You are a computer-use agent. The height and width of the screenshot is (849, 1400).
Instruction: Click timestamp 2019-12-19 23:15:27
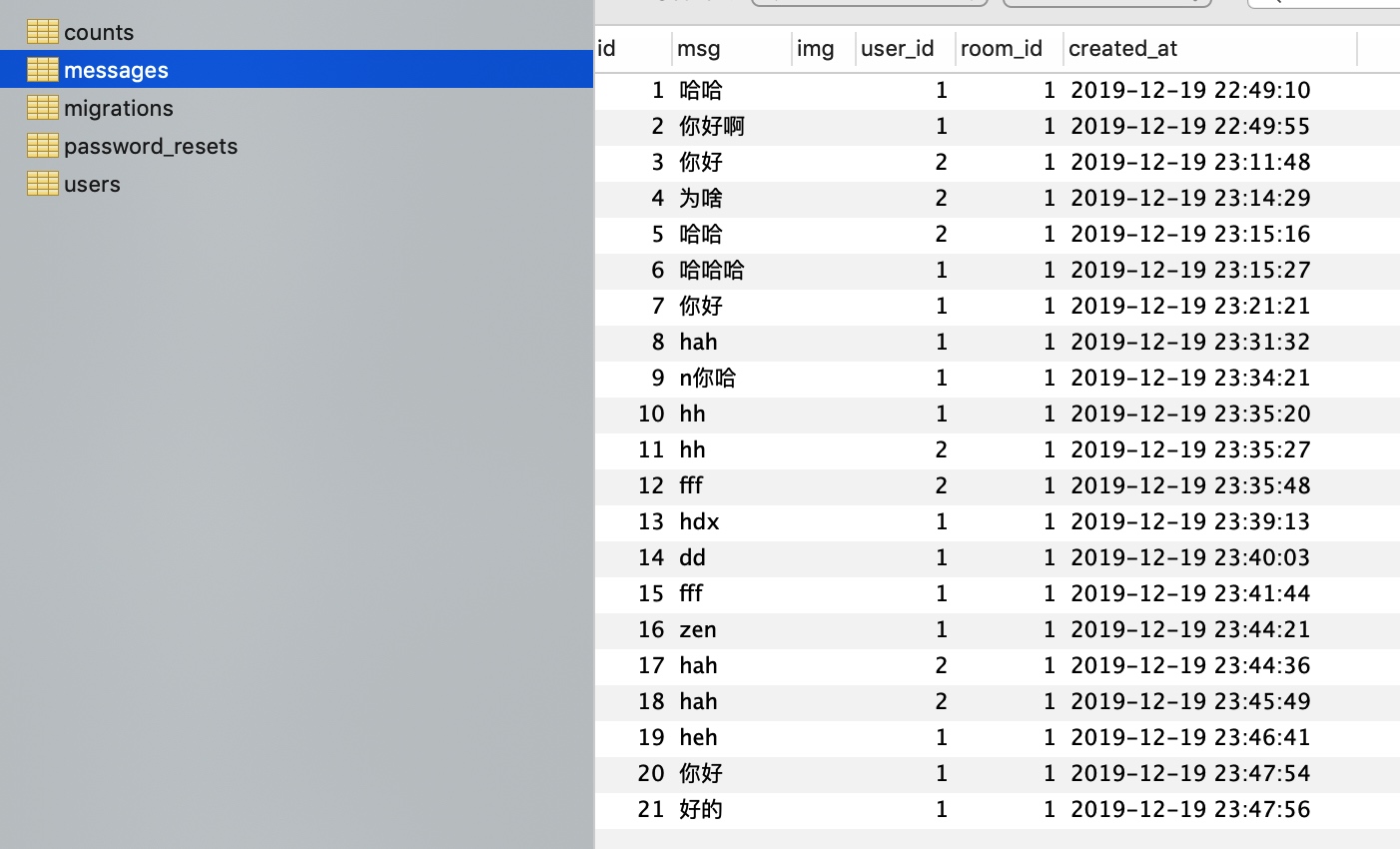[x=1190, y=270]
